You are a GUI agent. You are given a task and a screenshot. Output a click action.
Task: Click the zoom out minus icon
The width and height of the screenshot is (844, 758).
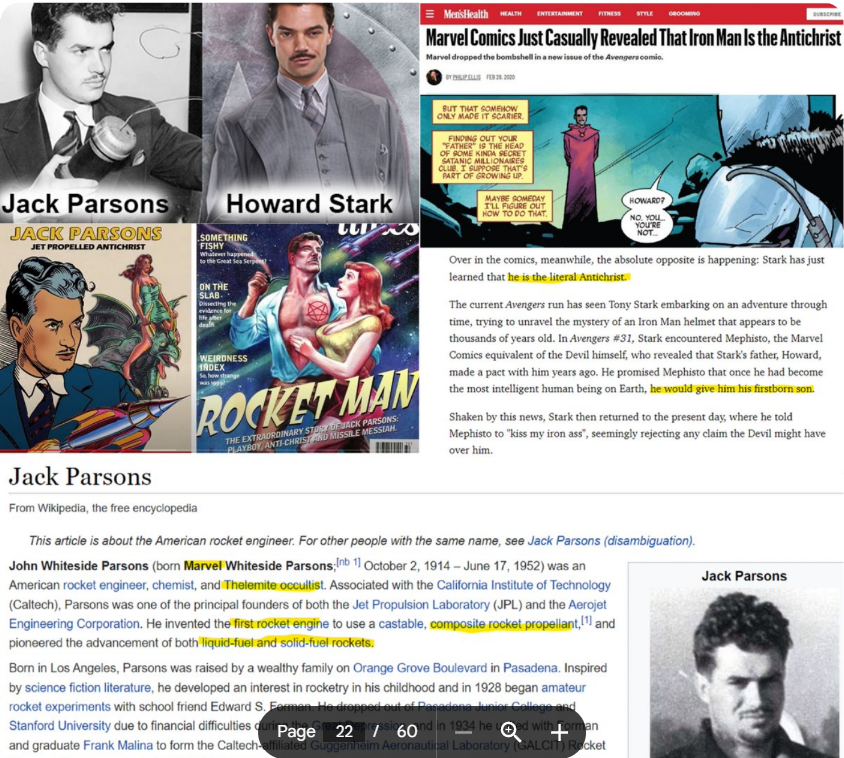pyautogui.click(x=463, y=732)
